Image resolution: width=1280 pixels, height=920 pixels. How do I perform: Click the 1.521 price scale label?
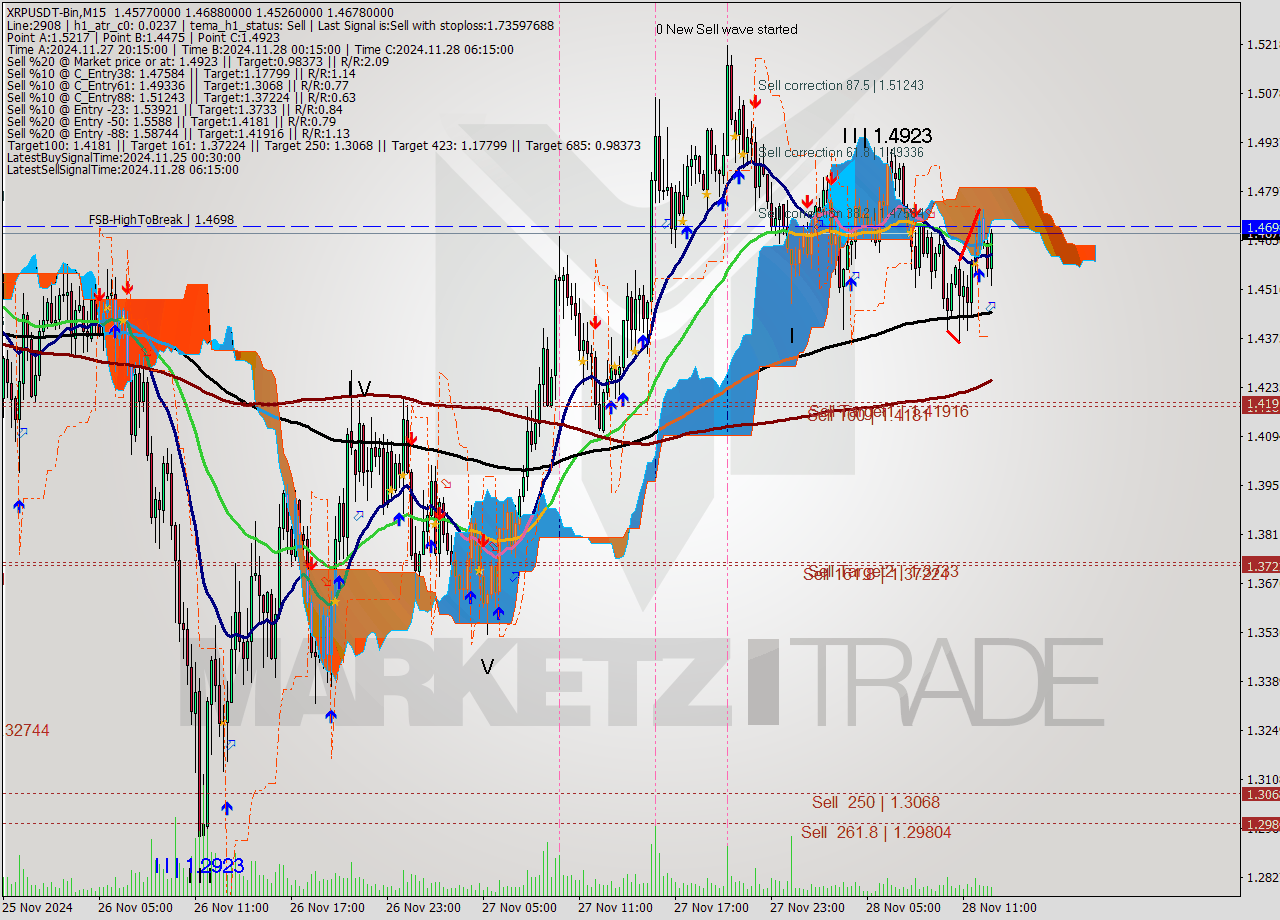click(x=1263, y=44)
